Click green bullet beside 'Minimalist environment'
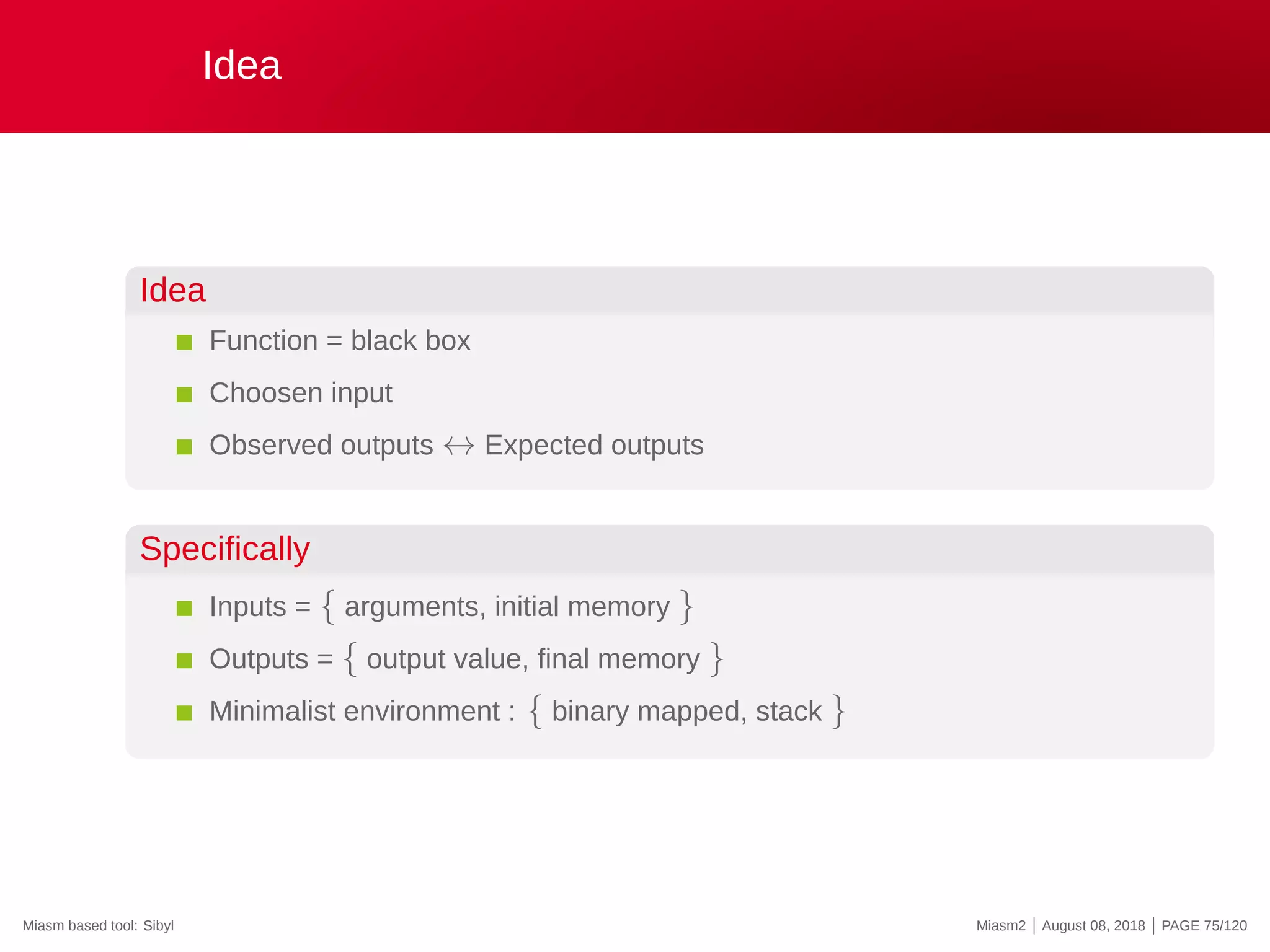1270x952 pixels. [x=184, y=713]
